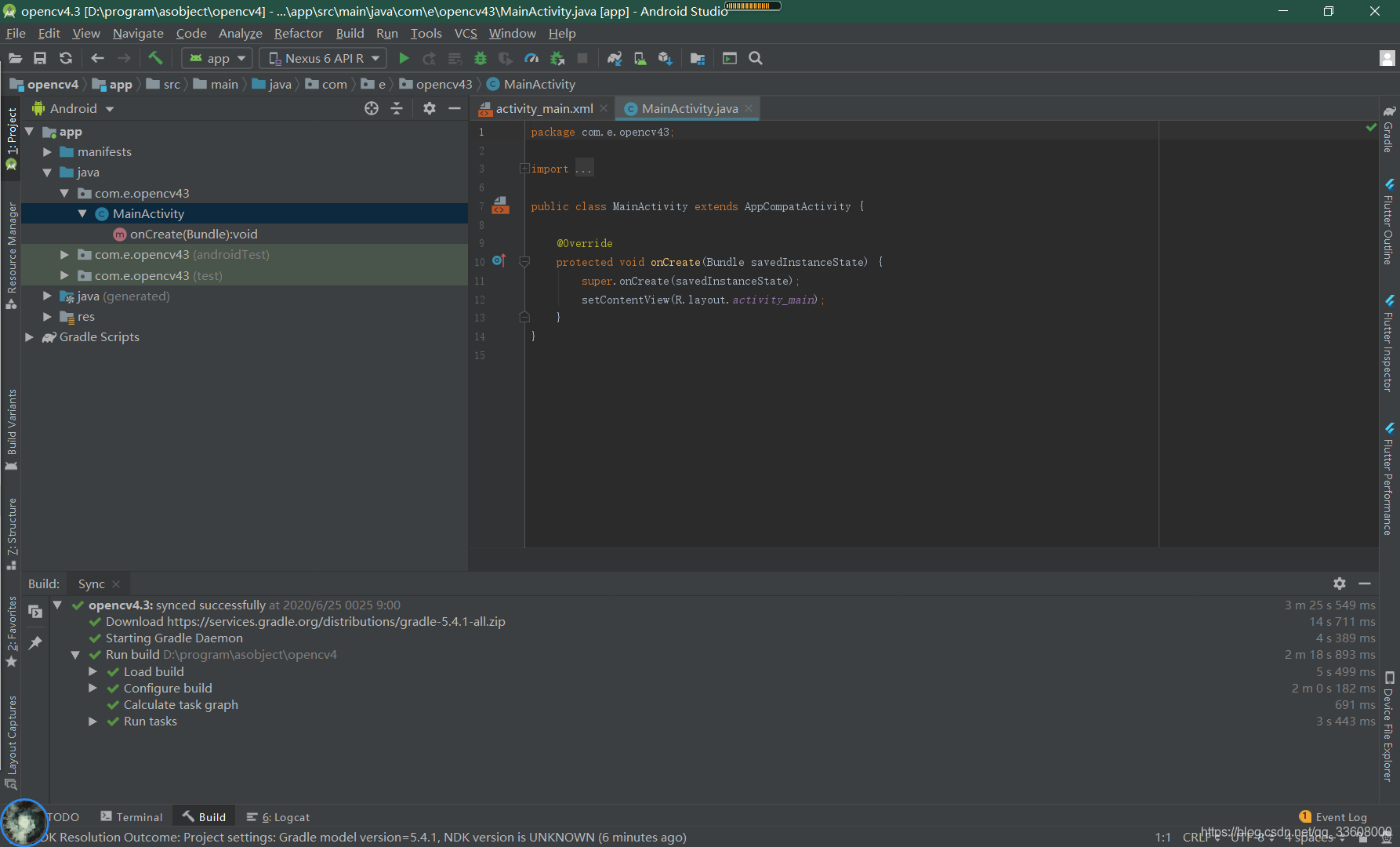This screenshot has width=1400, height=847.
Task: Expand Gradle Scripts node
Action: [29, 337]
